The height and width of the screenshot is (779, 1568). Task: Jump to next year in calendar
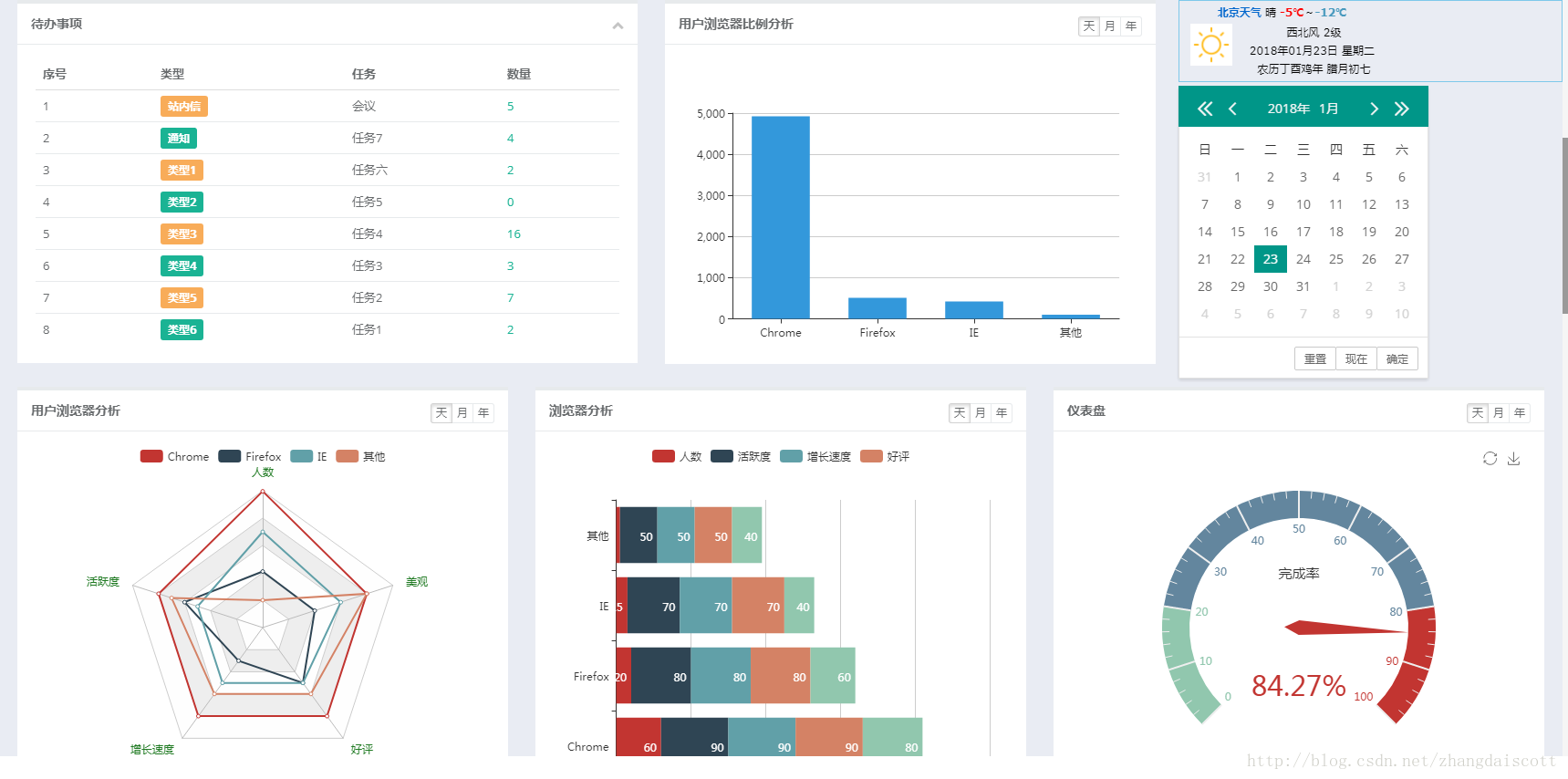pyautogui.click(x=1402, y=109)
